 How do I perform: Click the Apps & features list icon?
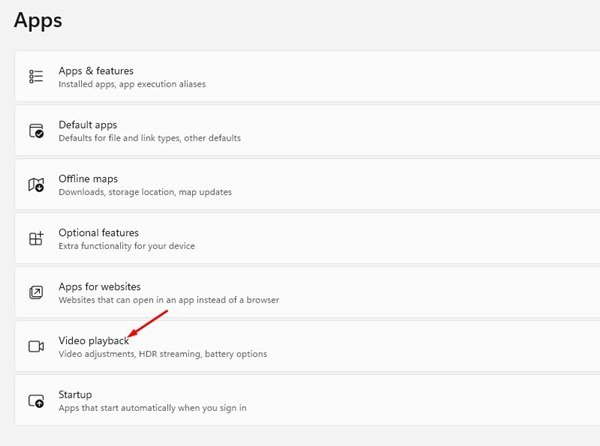[36, 76]
